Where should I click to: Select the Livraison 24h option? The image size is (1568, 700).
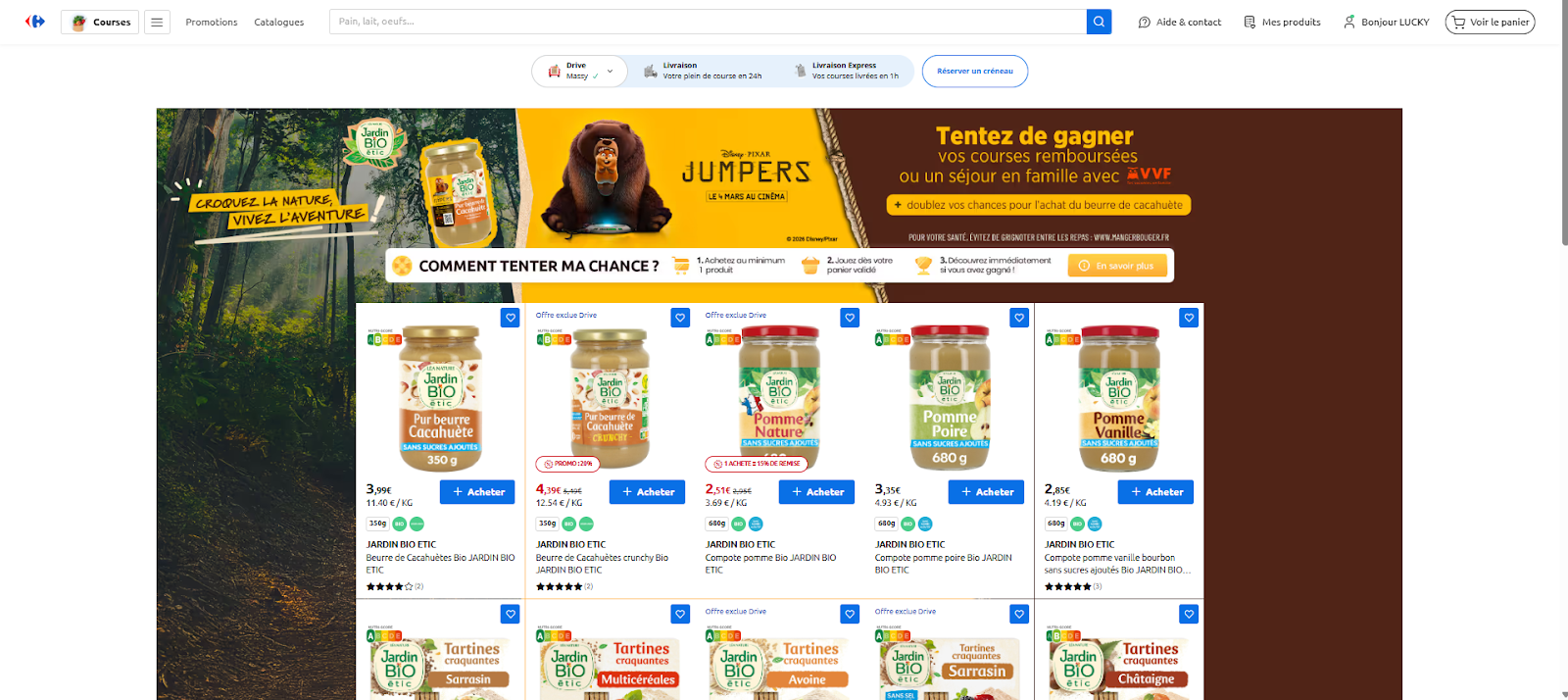click(703, 71)
